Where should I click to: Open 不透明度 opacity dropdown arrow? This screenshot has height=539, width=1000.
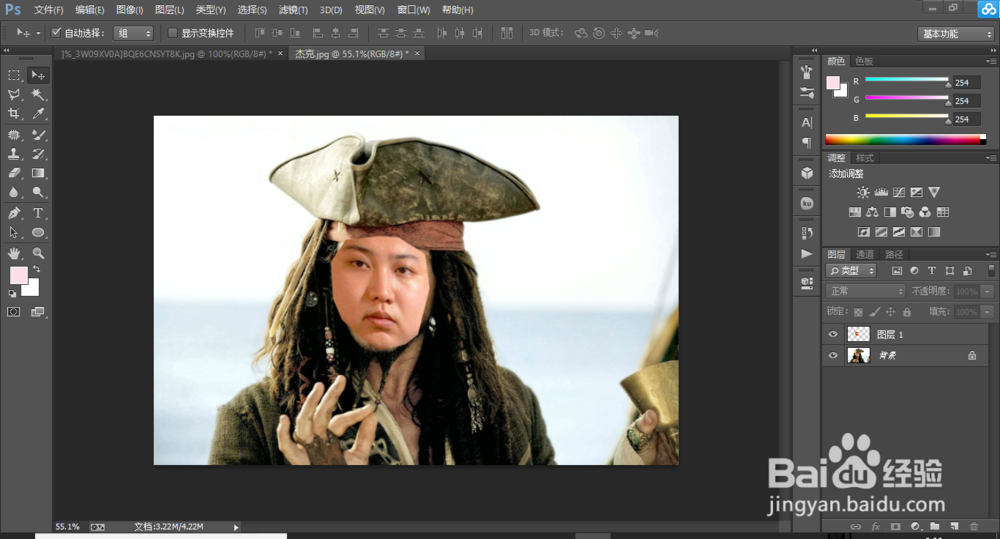click(x=988, y=291)
